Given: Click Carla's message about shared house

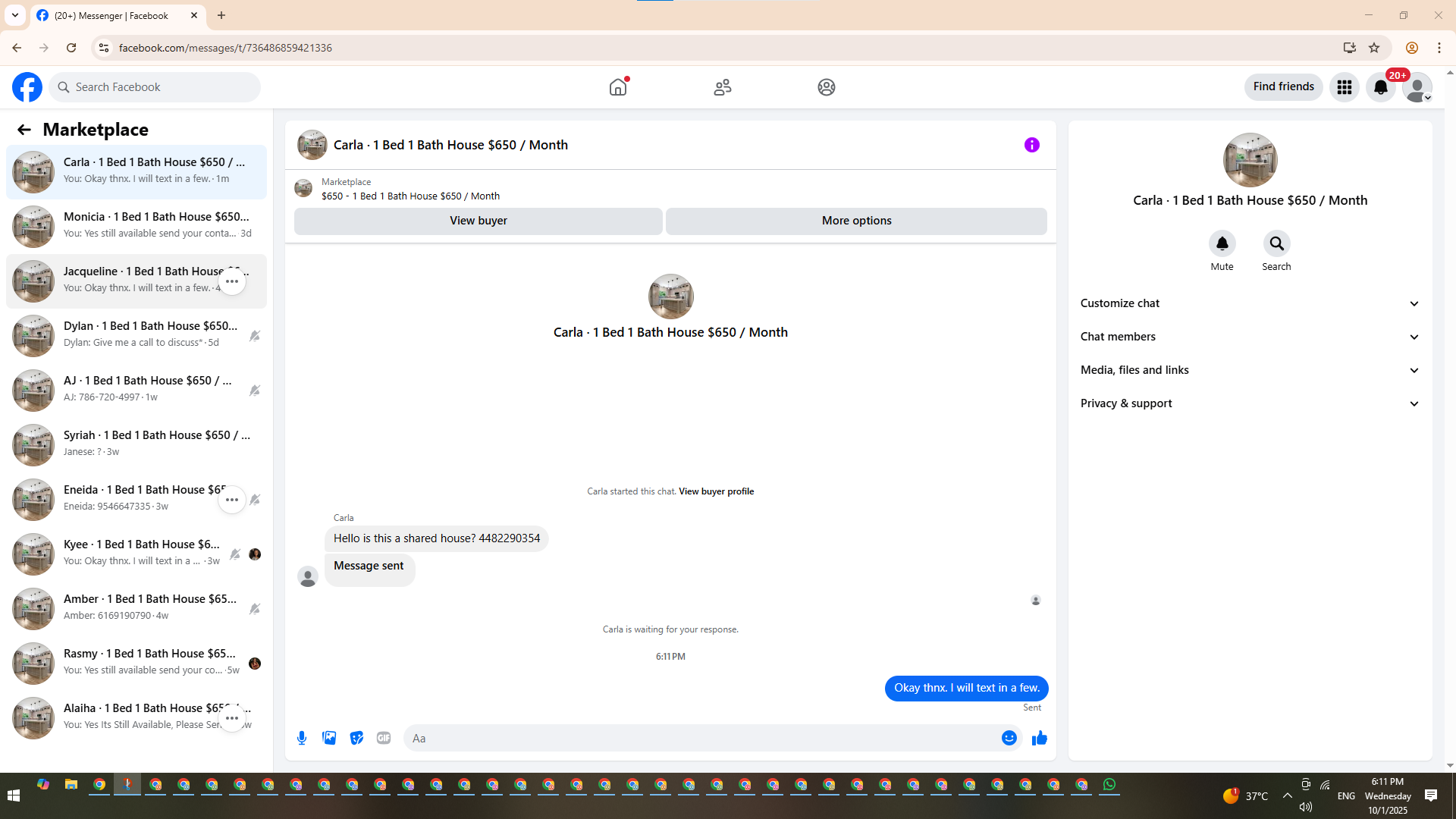Looking at the screenshot, I should [437, 539].
